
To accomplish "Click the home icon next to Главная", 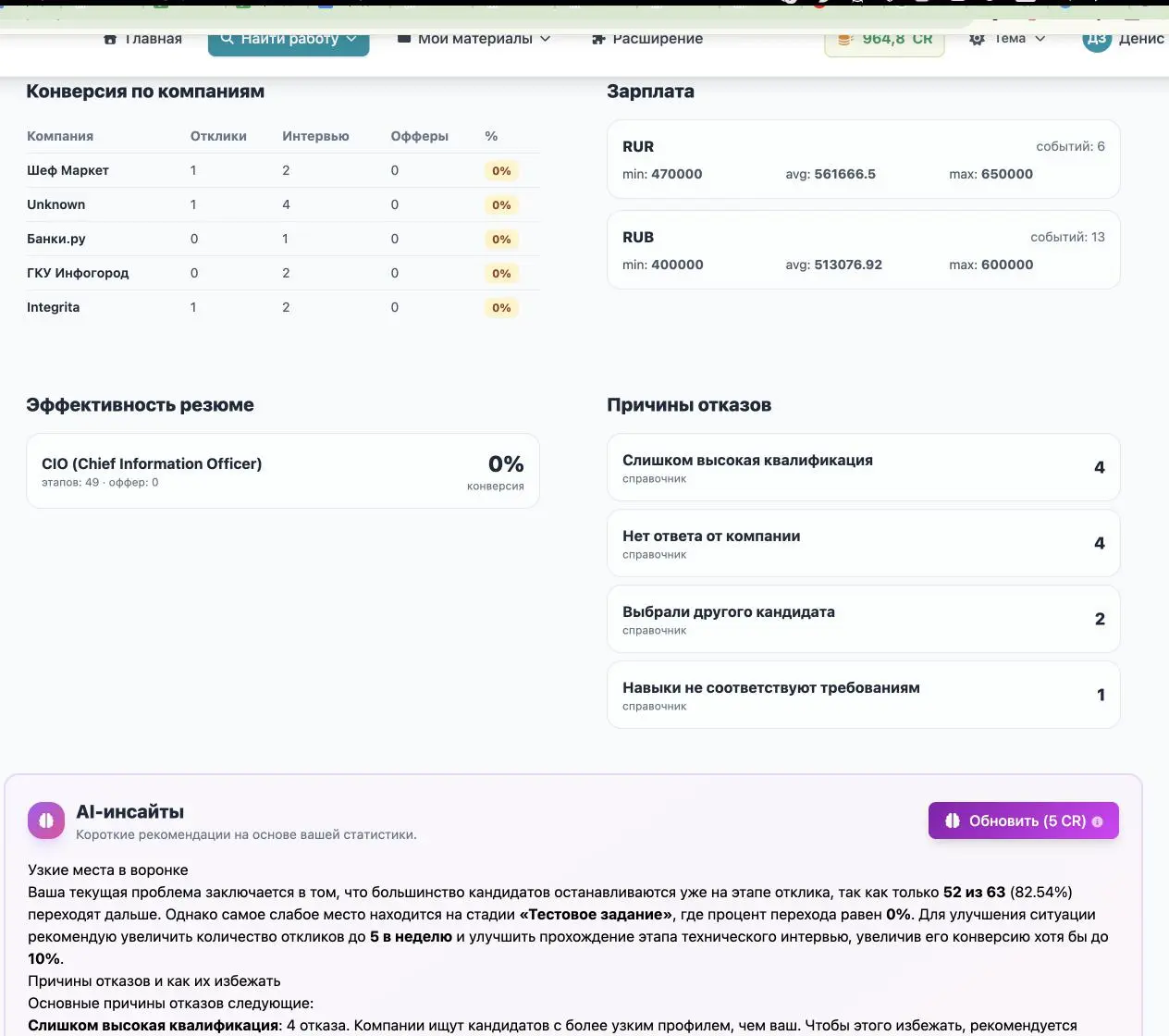I will point(108,38).
